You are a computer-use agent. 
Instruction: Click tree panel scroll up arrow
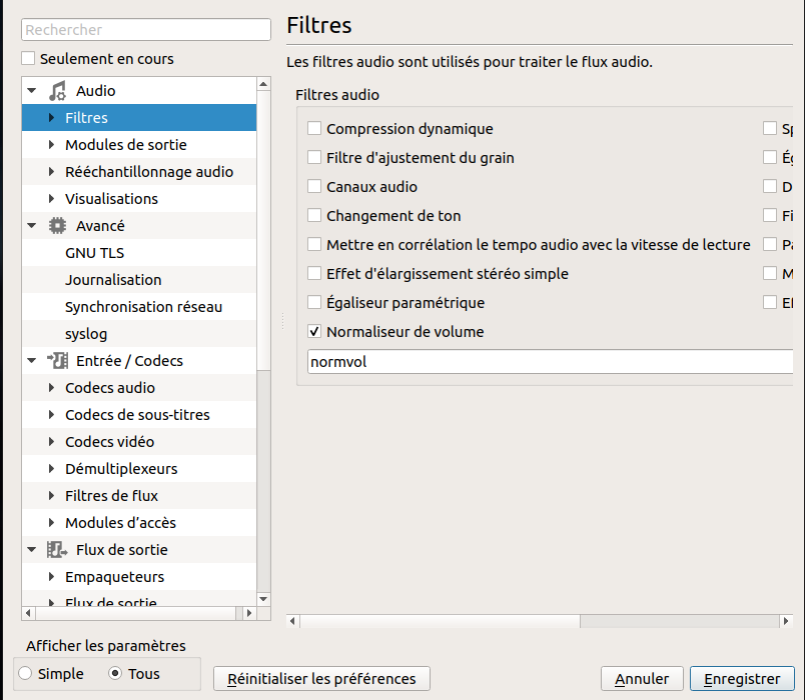[263, 84]
